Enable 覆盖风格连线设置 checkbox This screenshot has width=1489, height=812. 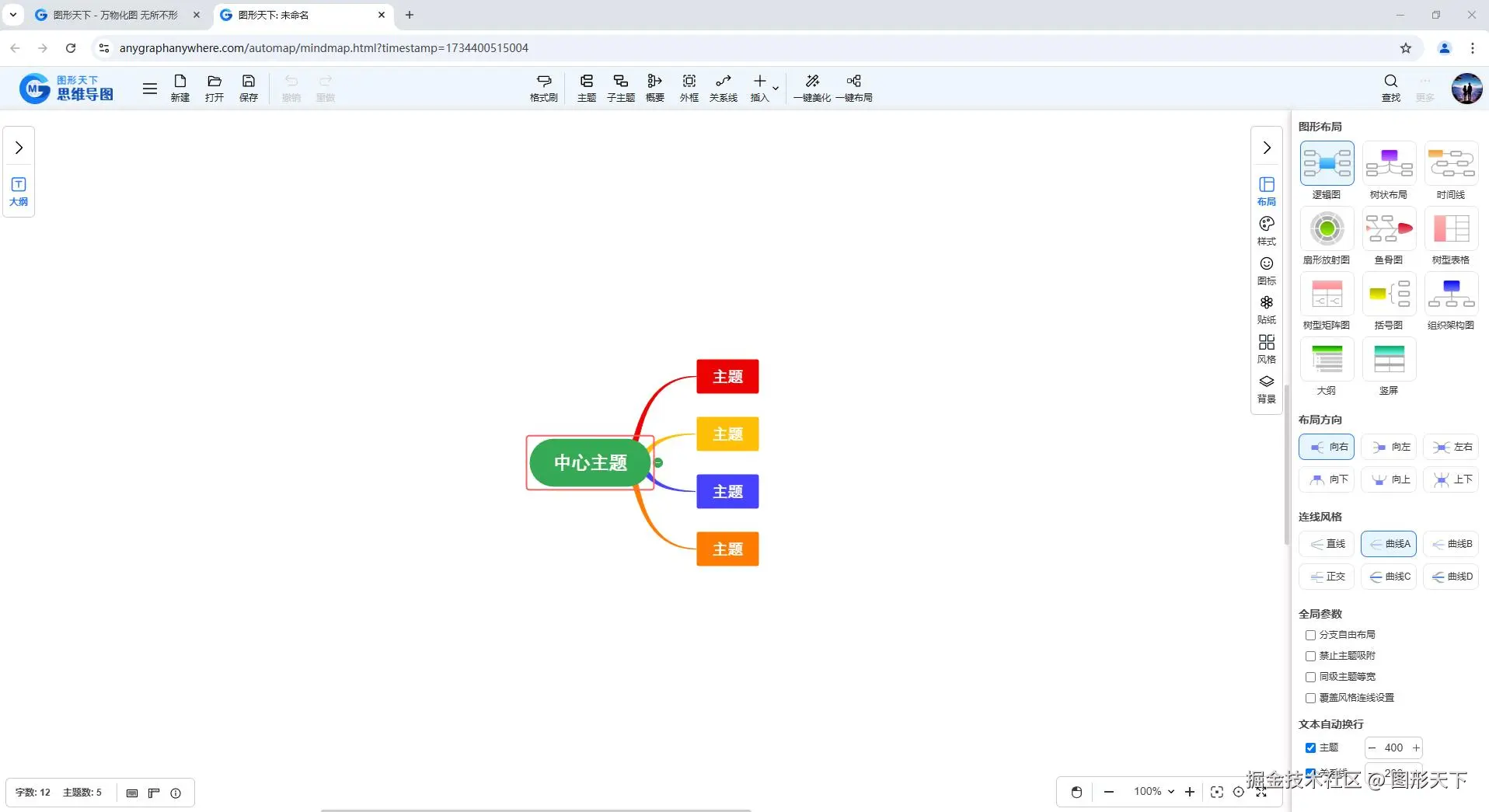[x=1311, y=698]
